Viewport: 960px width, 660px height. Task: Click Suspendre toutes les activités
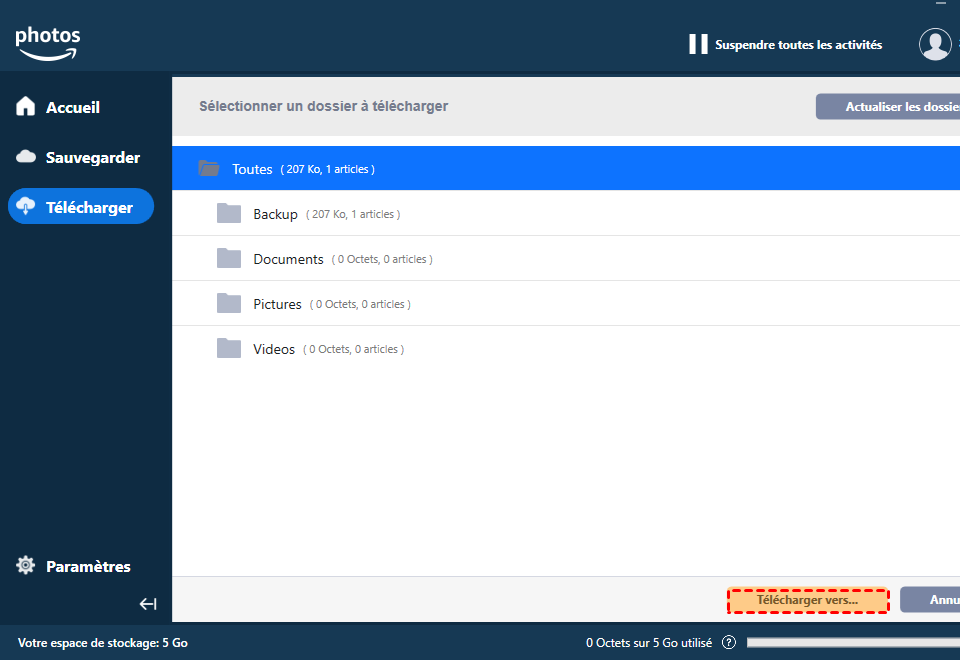pyautogui.click(x=798, y=45)
